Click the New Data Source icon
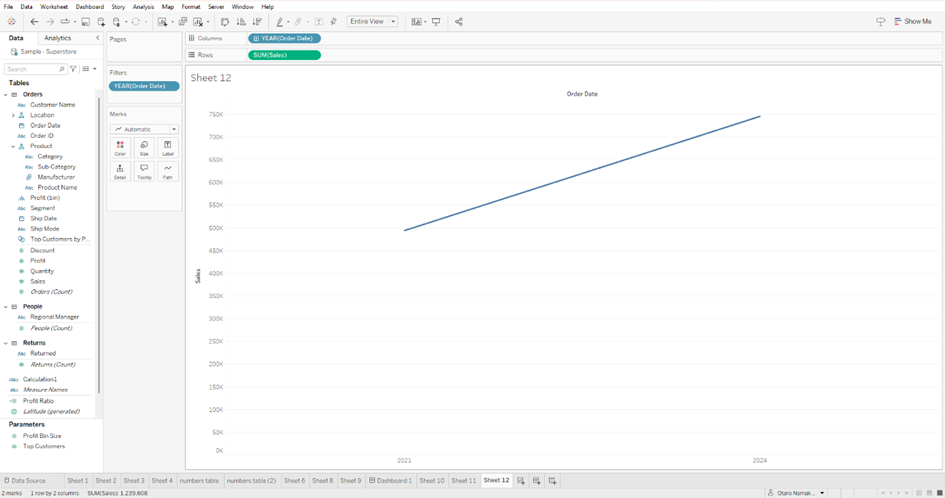 (101, 22)
